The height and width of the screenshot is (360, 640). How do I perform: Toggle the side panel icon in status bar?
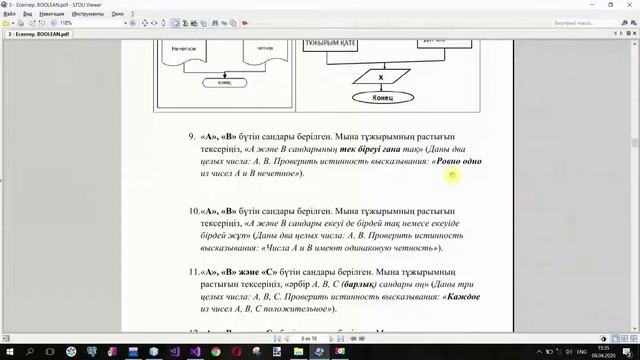click(x=6, y=338)
